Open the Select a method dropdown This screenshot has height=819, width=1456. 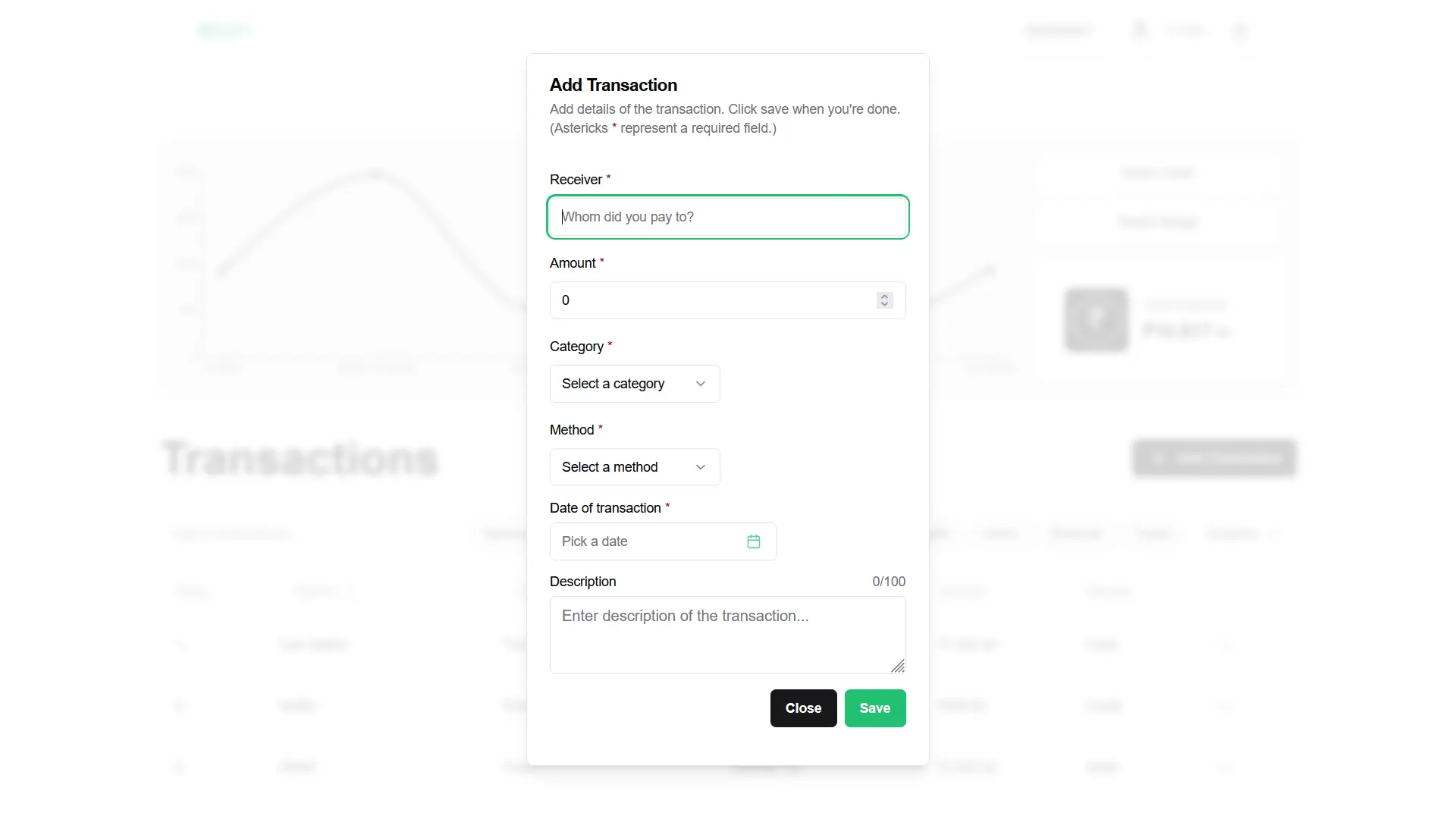(634, 467)
